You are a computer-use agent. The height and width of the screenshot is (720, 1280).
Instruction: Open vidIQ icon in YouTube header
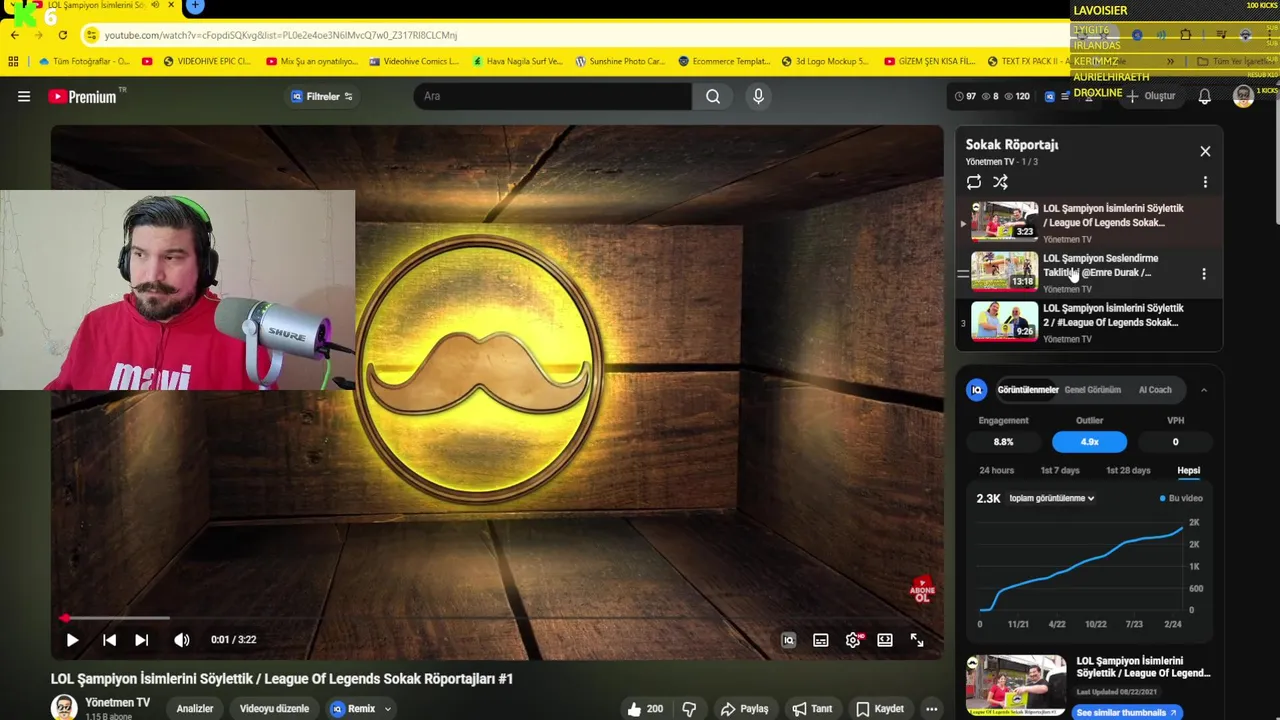click(x=1049, y=96)
